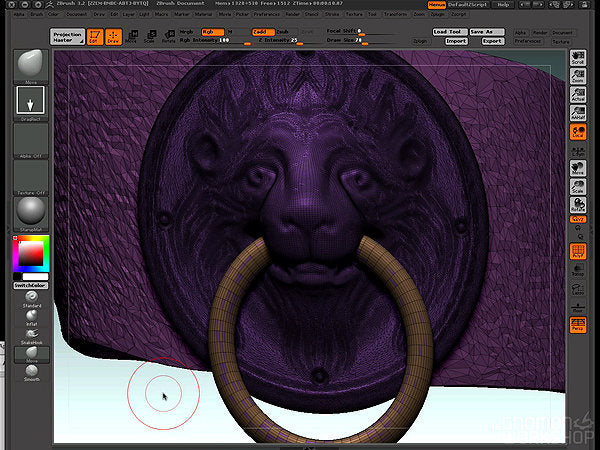The width and height of the screenshot is (600, 450).
Task: Click the Scroll canvas navigation icon
Action: point(578,59)
